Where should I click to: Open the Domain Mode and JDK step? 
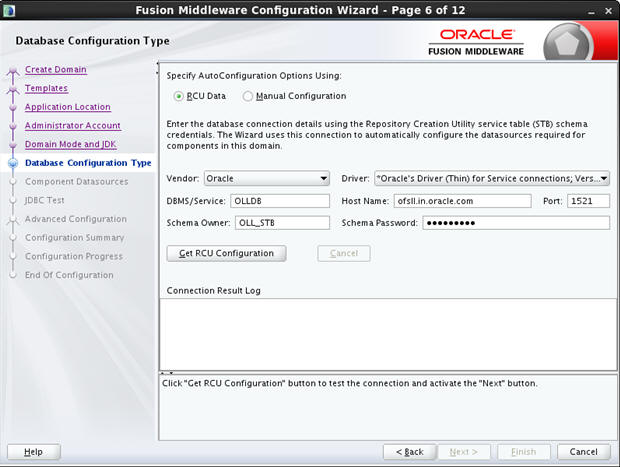coord(71,144)
